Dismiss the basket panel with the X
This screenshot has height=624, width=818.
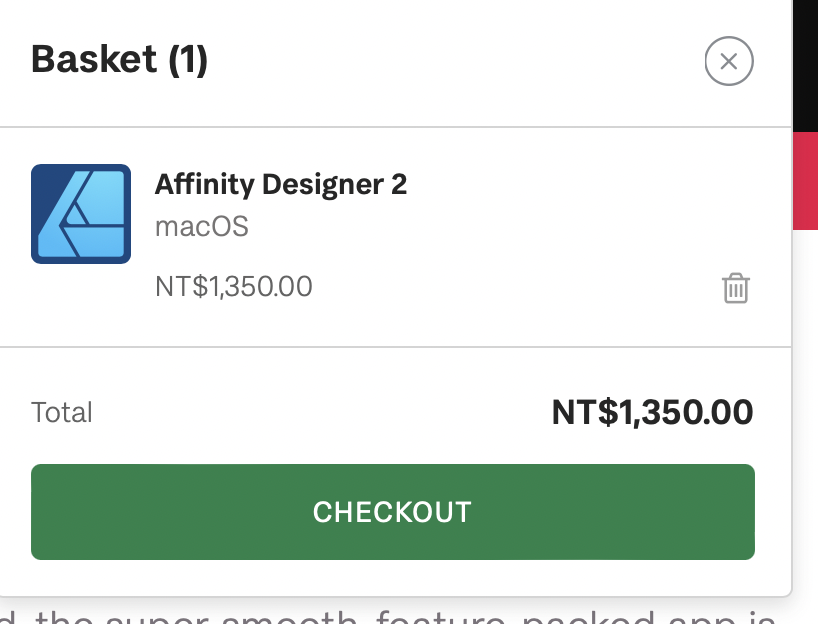click(728, 61)
